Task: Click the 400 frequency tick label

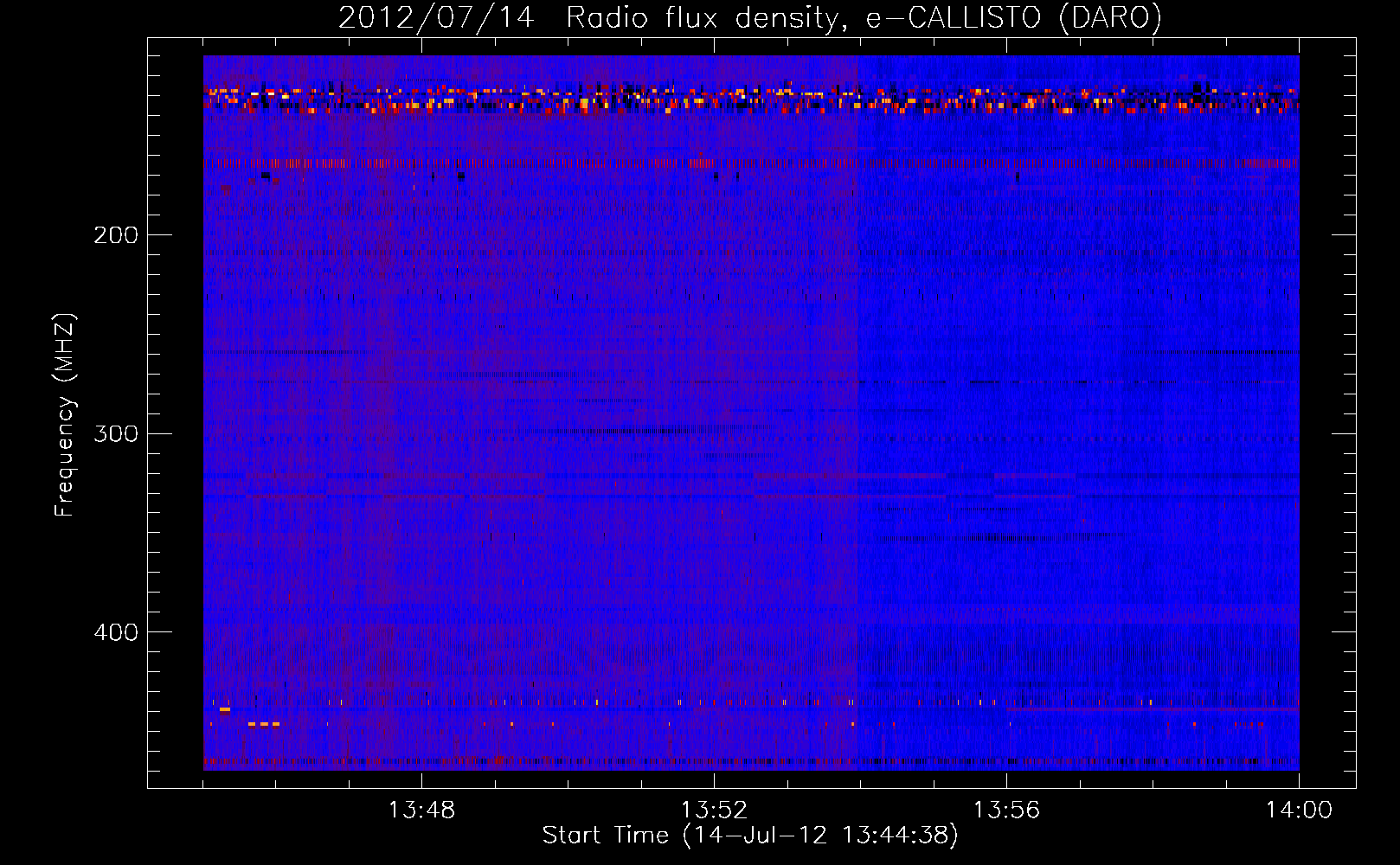Action: pos(116,632)
